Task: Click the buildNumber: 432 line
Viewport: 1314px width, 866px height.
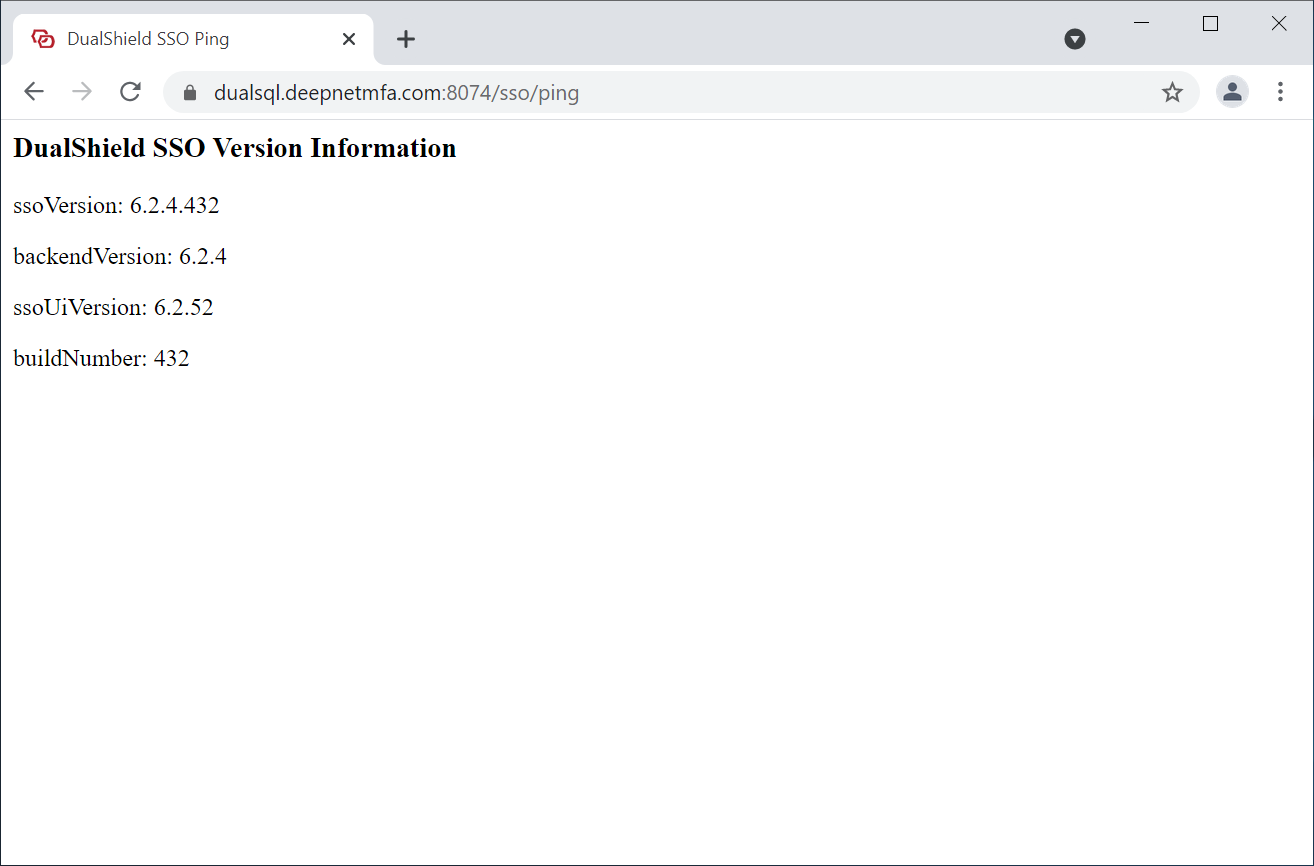Action: 101,359
